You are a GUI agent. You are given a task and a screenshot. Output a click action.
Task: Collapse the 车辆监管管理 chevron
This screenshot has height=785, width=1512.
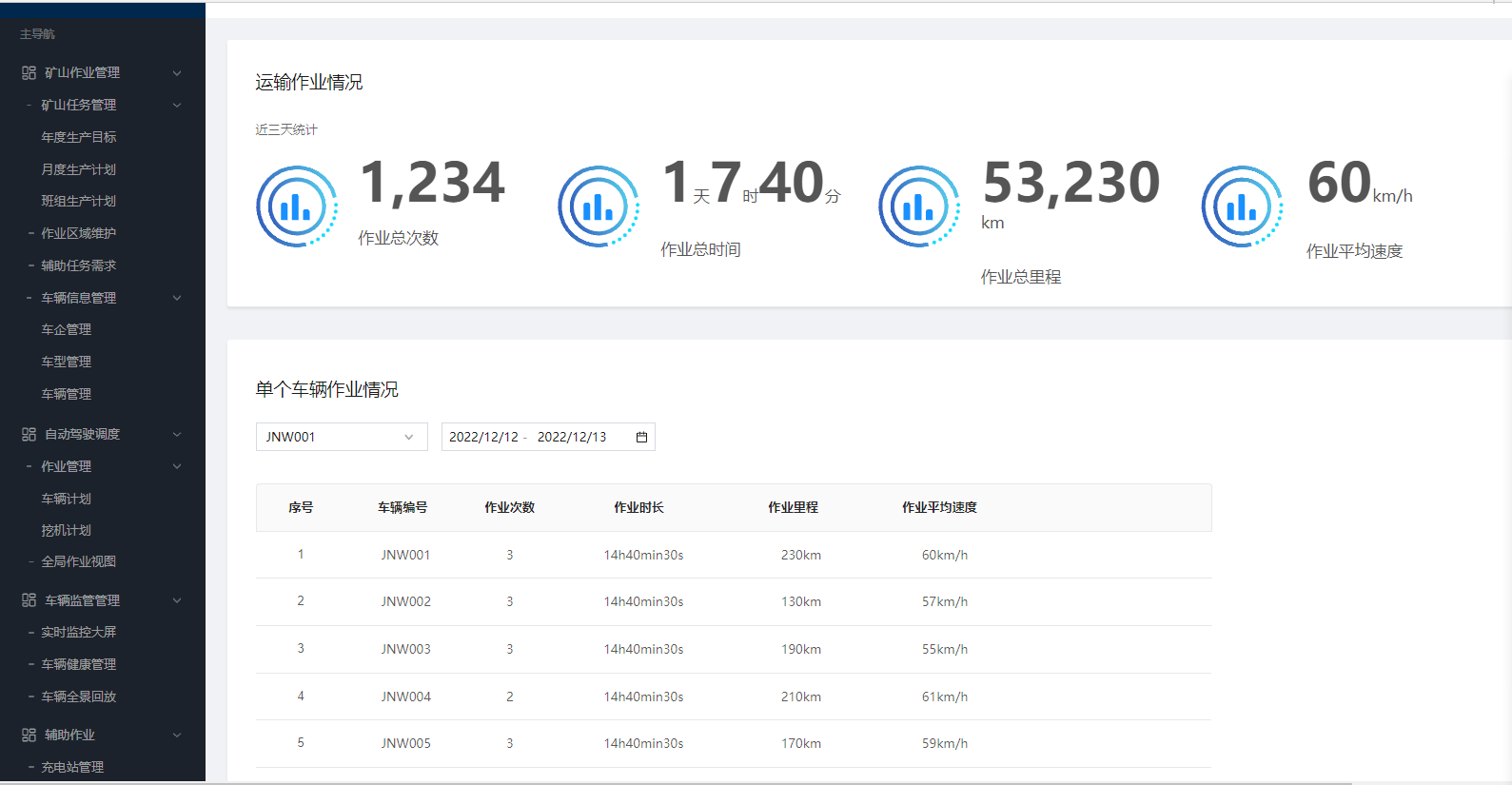(177, 600)
